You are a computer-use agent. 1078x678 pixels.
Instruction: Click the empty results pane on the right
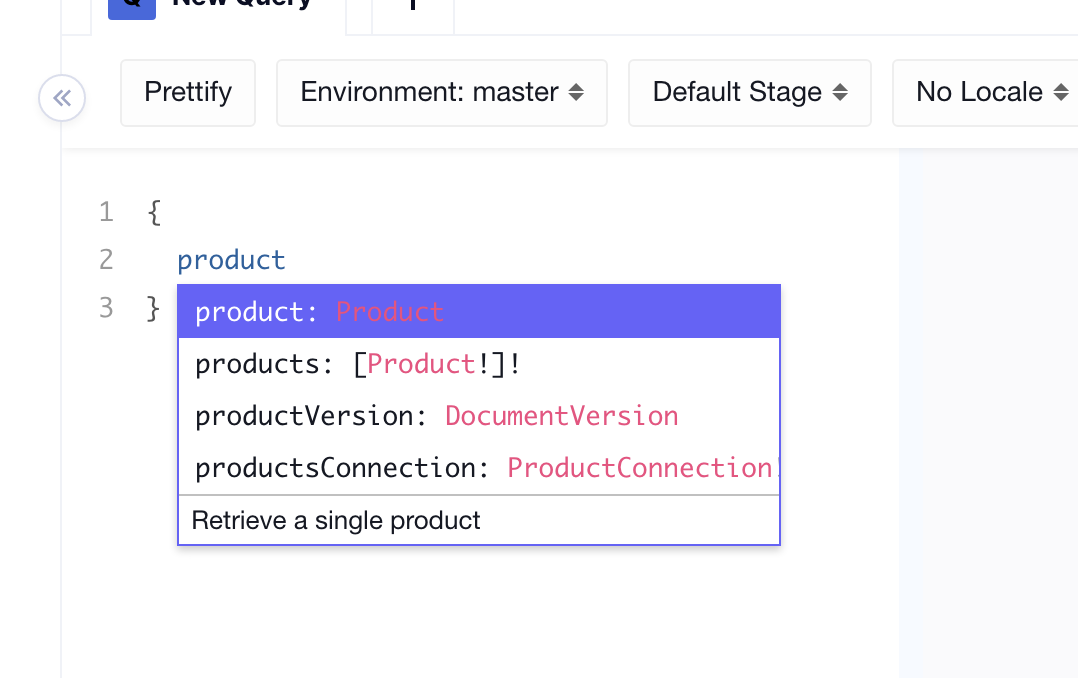point(988,400)
